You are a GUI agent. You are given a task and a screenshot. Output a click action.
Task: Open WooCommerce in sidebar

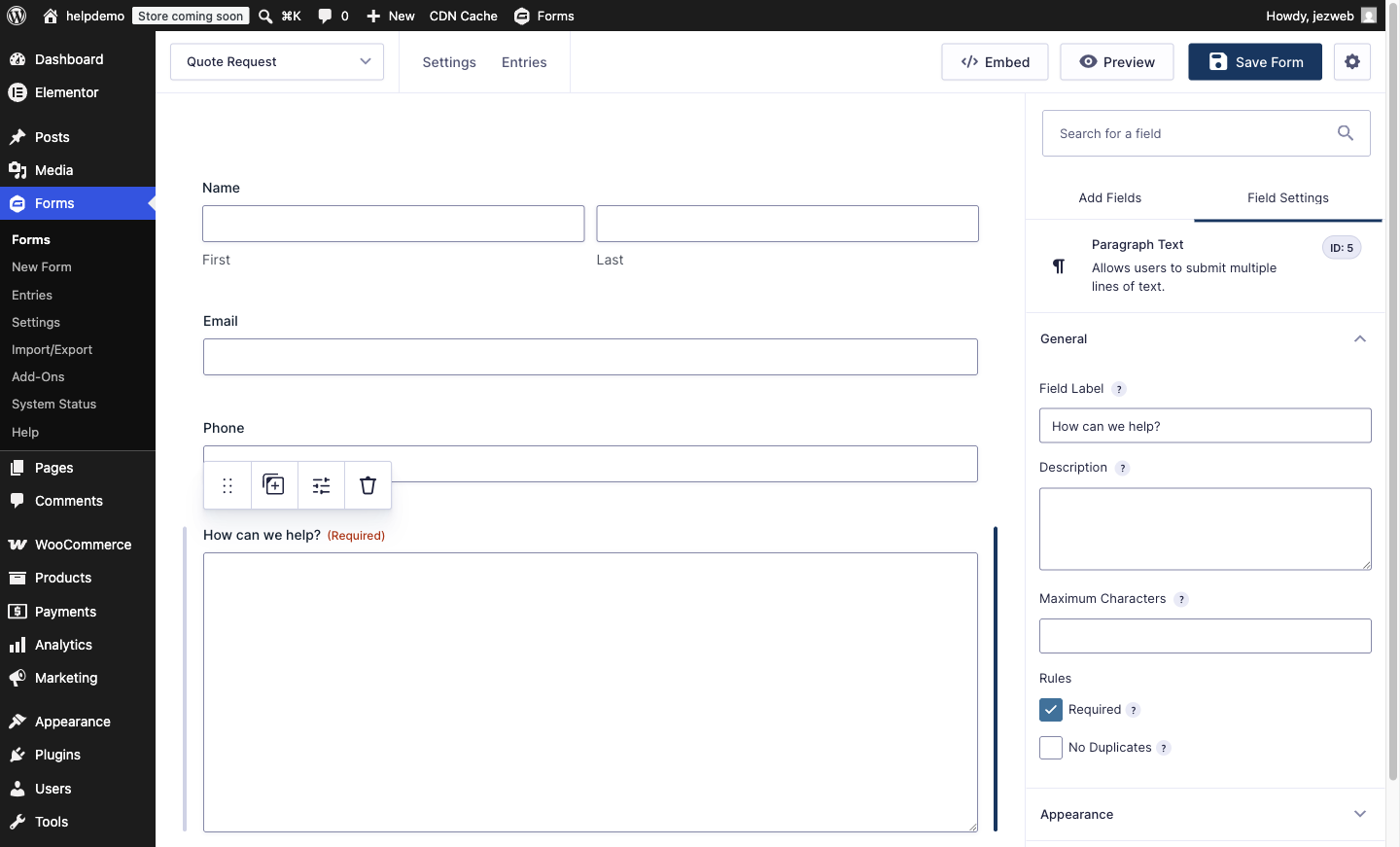click(78, 545)
